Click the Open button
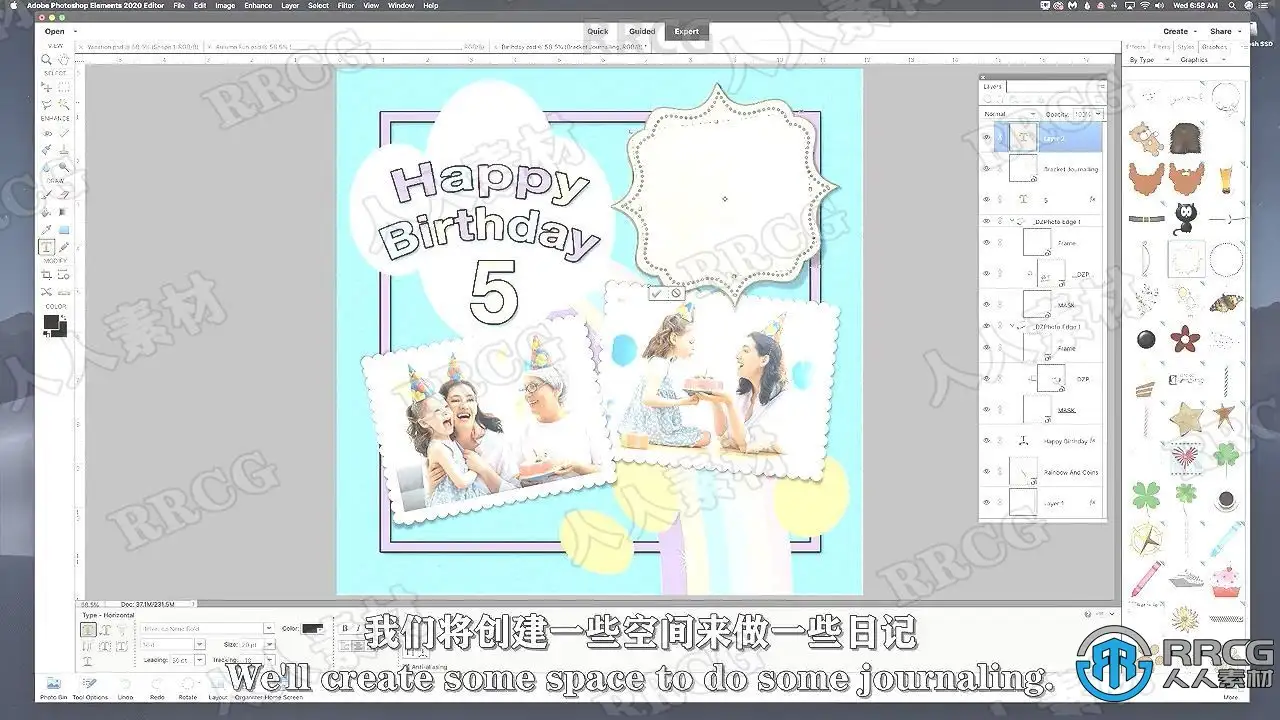 [x=54, y=31]
